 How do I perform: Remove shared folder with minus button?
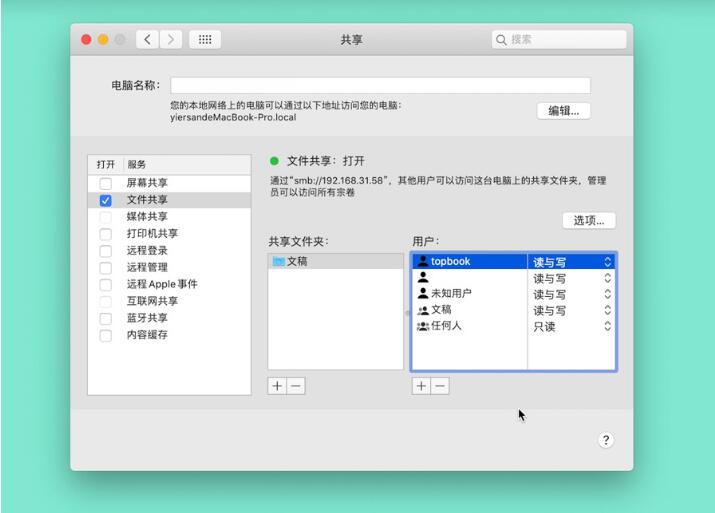tap(296, 386)
